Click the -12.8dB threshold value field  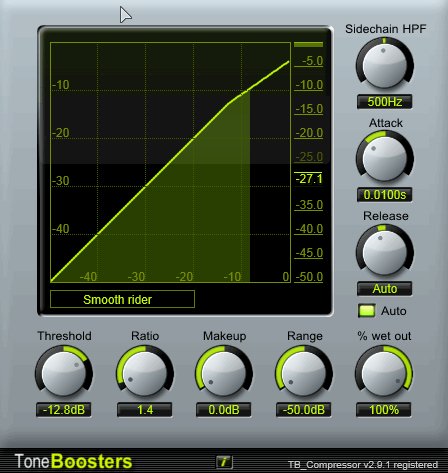(x=64, y=410)
